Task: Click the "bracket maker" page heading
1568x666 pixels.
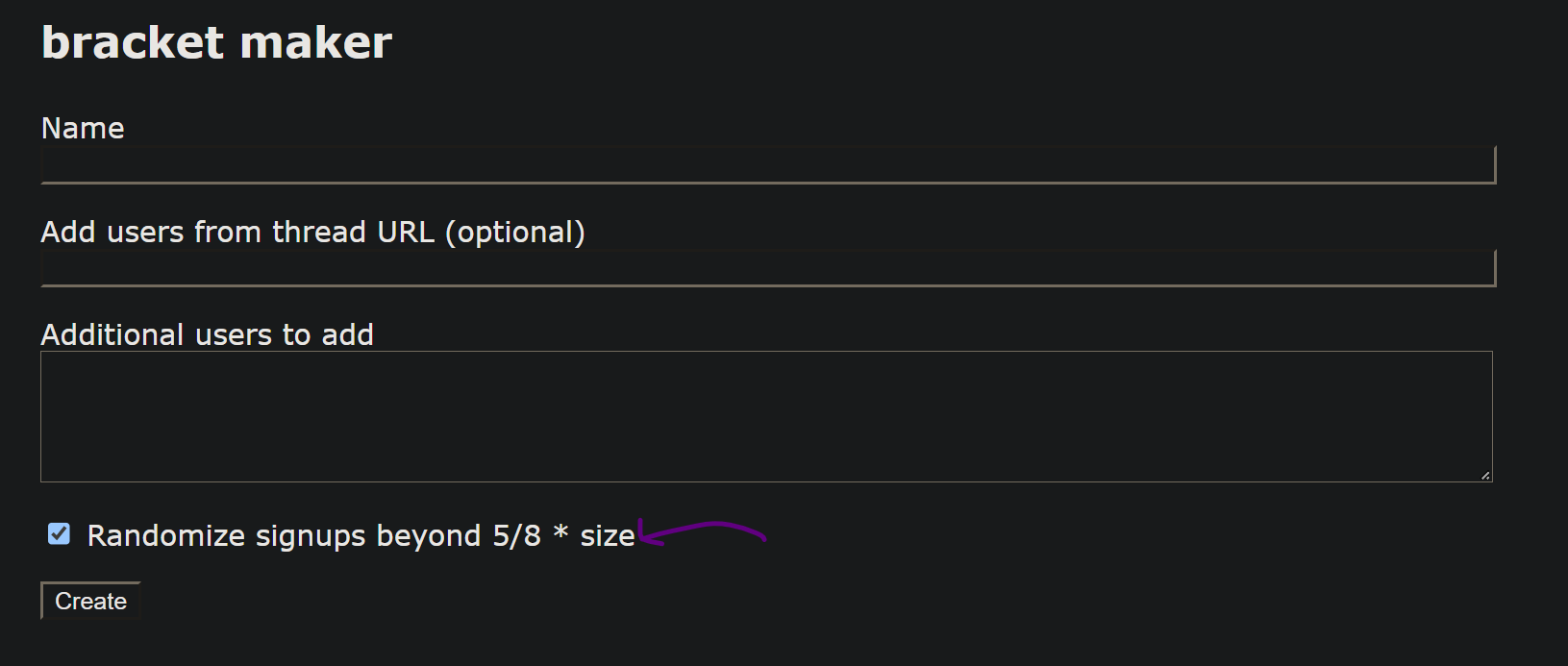Action: coord(216,43)
